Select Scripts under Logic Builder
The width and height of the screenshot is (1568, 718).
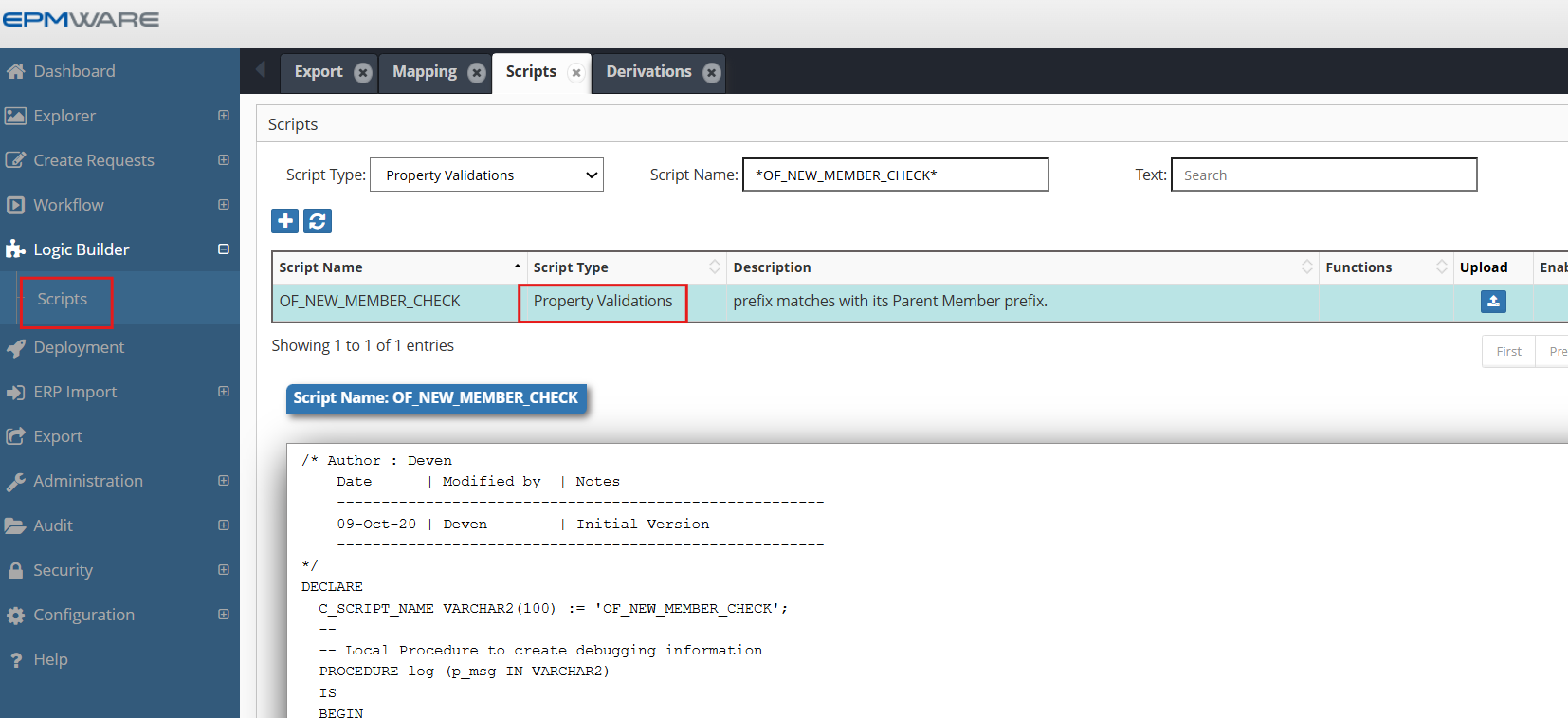click(63, 300)
